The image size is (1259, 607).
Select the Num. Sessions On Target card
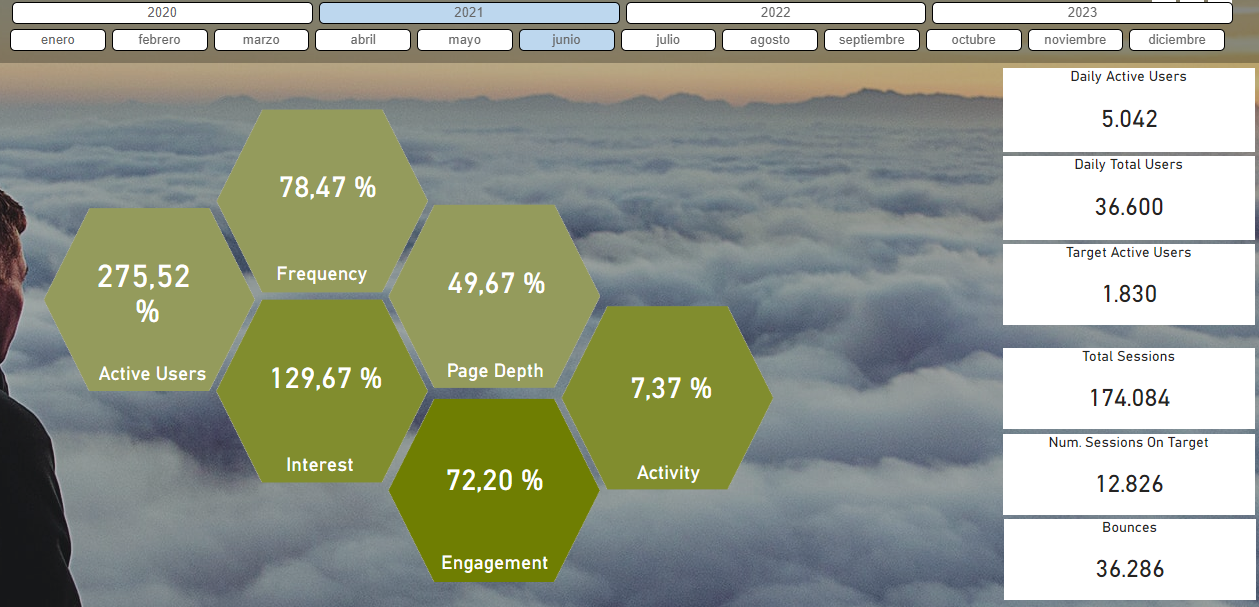click(x=1128, y=474)
